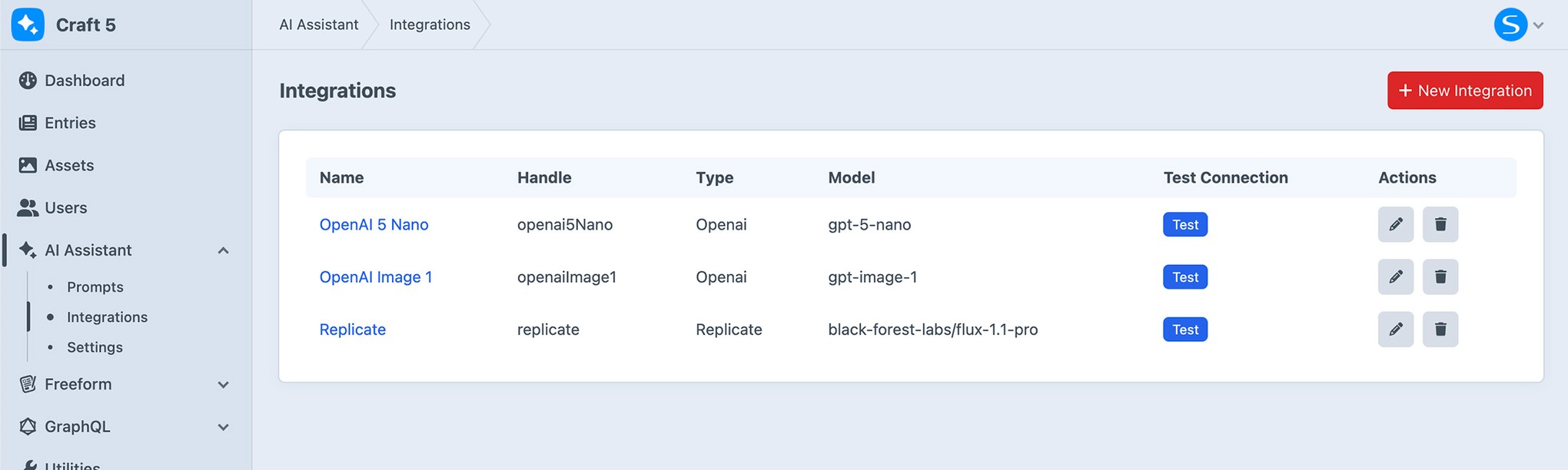Test the Replicate connection
1568x470 pixels.
coord(1185,329)
